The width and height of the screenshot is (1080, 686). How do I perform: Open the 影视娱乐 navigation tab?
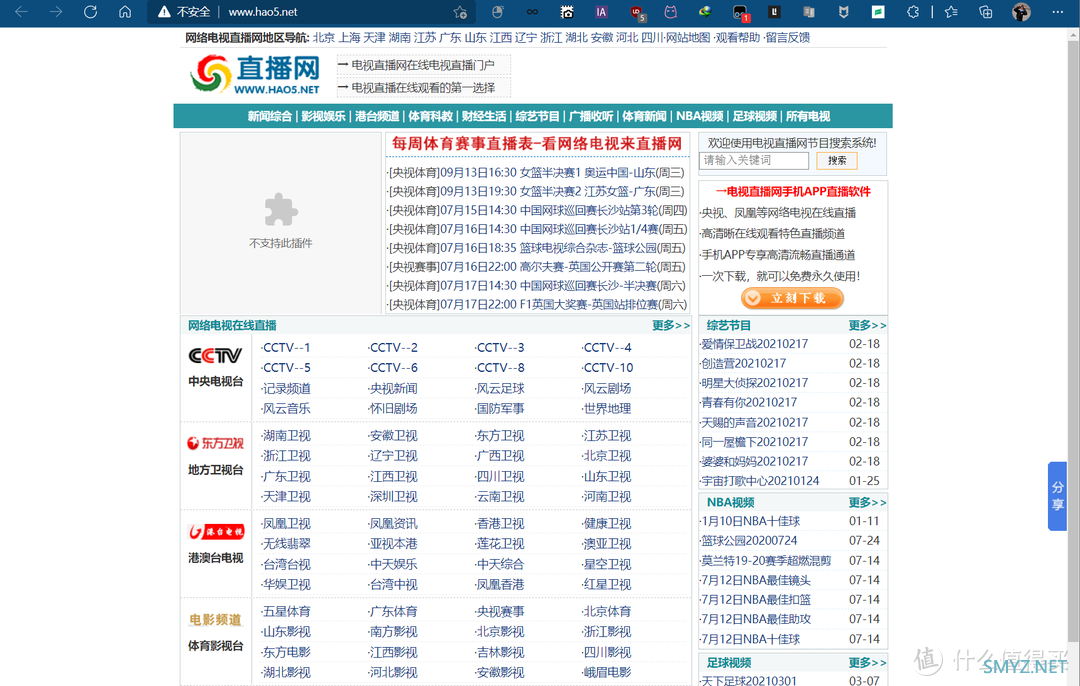[x=323, y=116]
